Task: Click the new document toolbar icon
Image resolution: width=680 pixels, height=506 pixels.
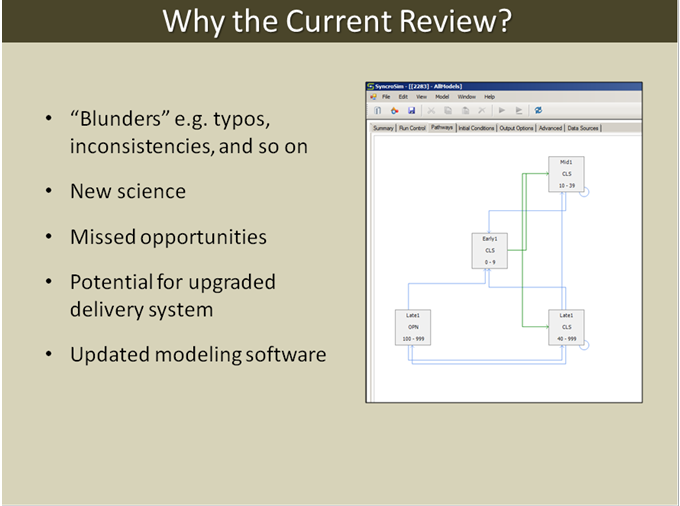Action: coord(378,111)
